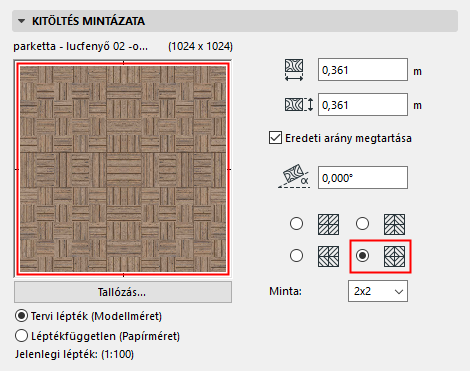Image resolution: width=470 pixels, height=371 pixels.
Task: Click the bottom-left mirrored tile pattern icon
Action: click(x=328, y=256)
